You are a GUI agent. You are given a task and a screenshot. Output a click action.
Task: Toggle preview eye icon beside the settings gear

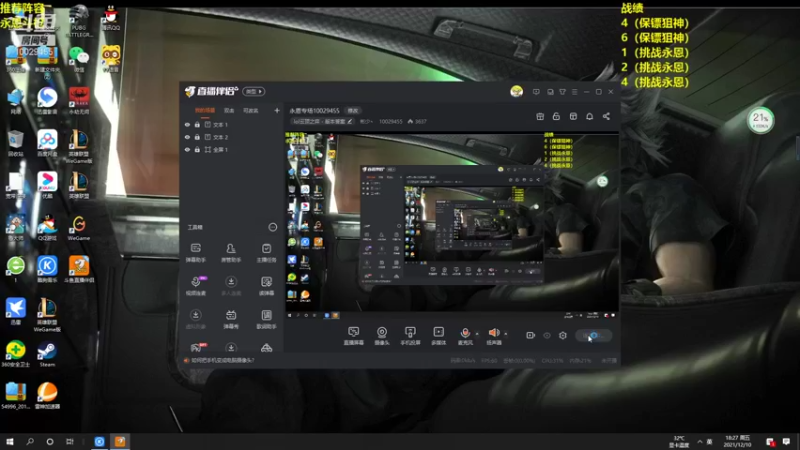(x=547, y=335)
